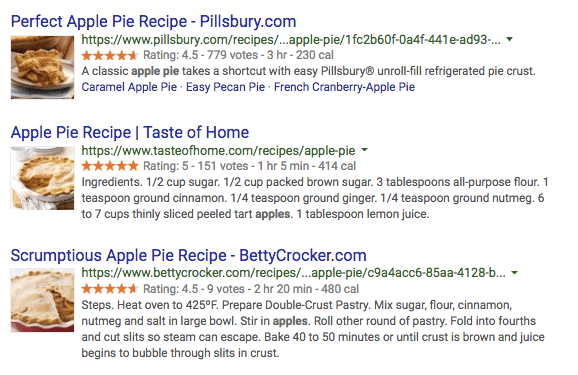Viewport: 578px width, 375px height.
Task: Follow the Easy Pecan Pie sitelink
Action: click(225, 87)
